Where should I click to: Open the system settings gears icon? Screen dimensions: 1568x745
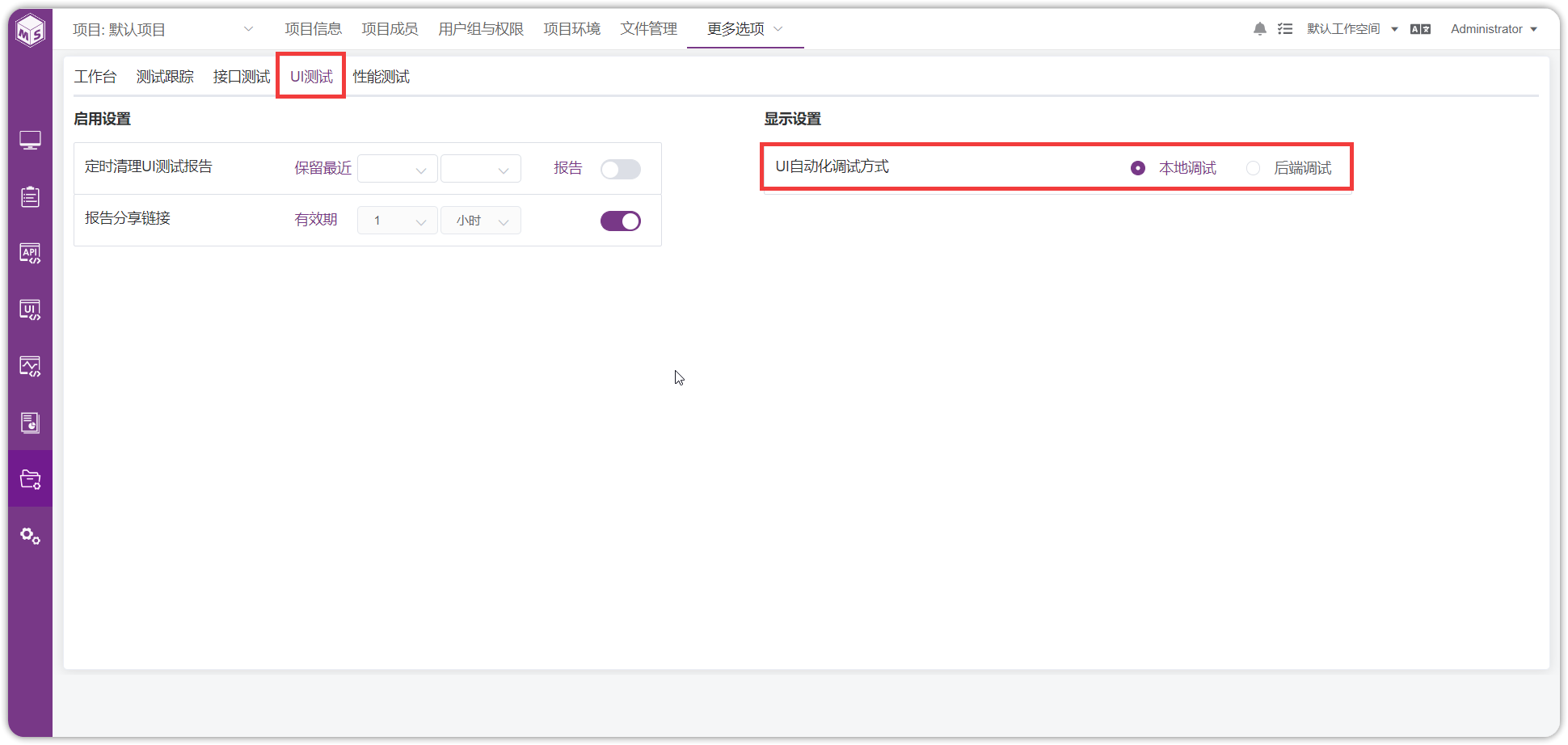point(31,536)
